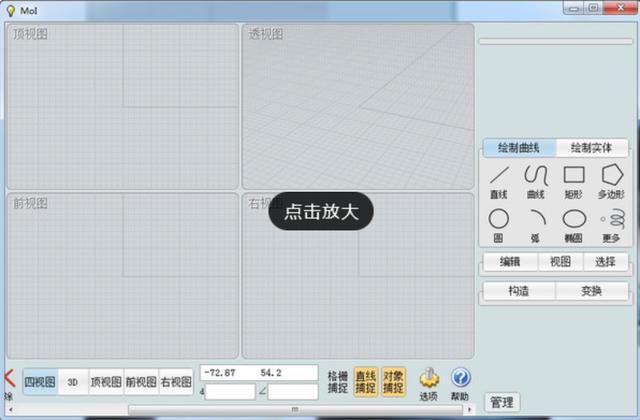Select the 多边形 (polygon) tool
640x420 pixels.
pyautogui.click(x=611, y=182)
